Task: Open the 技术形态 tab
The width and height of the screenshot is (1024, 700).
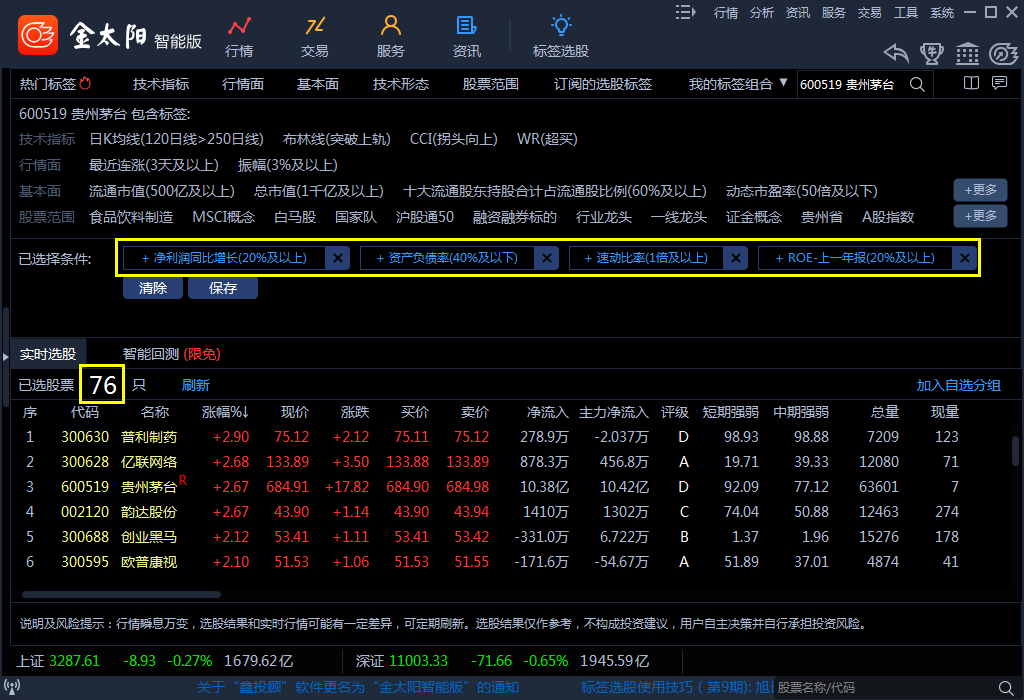Action: [x=400, y=84]
